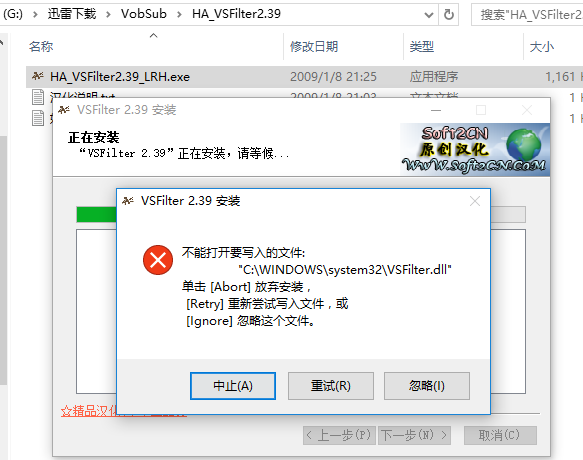
Task: Click the search HA_VSFilter2.39 input box
Action: point(528,15)
